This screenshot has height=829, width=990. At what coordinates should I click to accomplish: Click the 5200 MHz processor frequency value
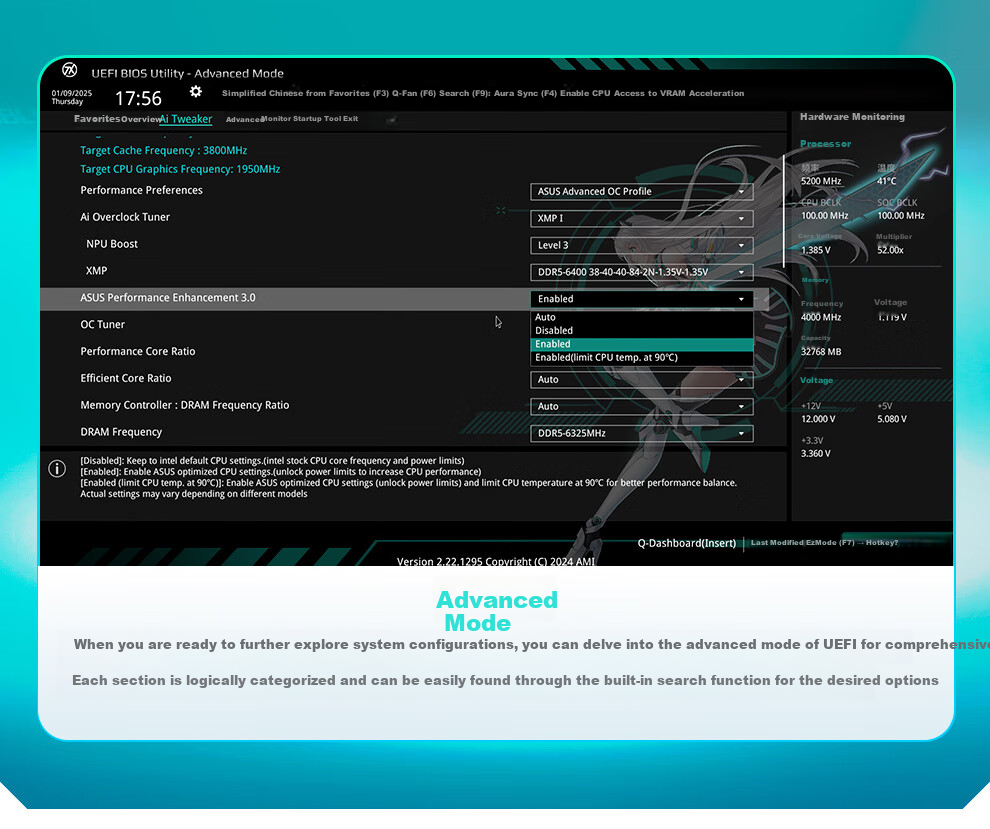[821, 181]
